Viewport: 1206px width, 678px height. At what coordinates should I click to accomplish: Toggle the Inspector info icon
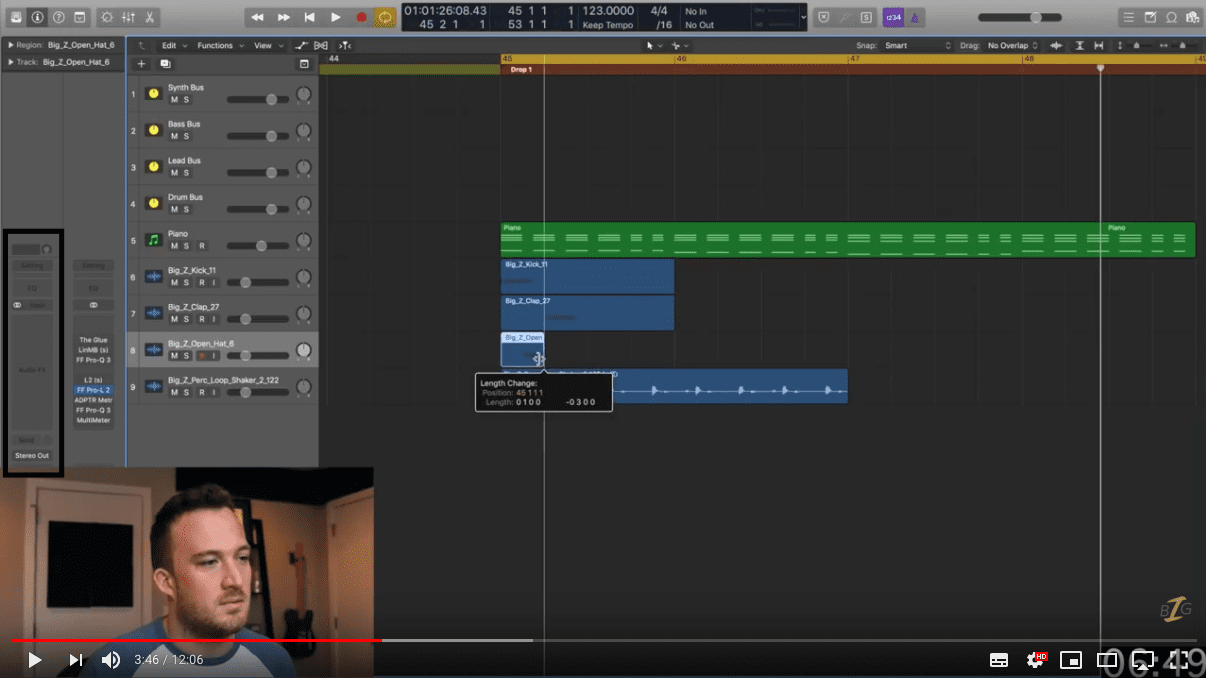(37, 17)
